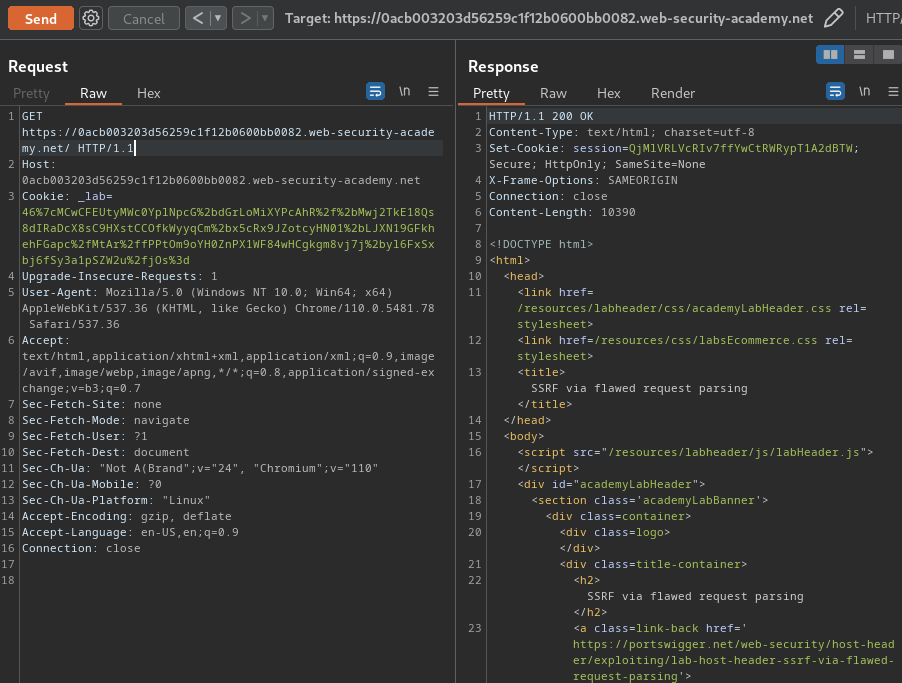Click response Content-Type header line
Image resolution: width=902 pixels, height=683 pixels.
pyautogui.click(x=621, y=132)
